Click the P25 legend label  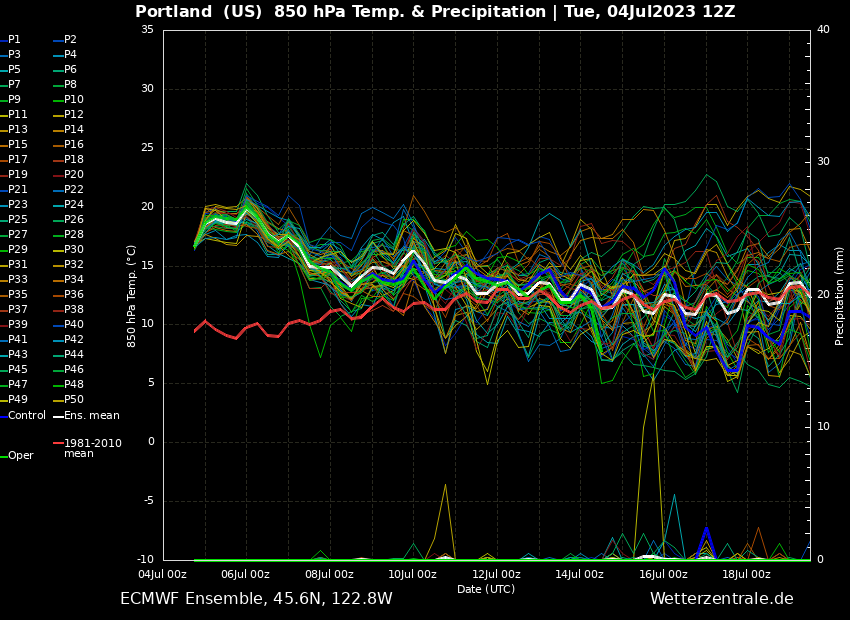point(18,220)
